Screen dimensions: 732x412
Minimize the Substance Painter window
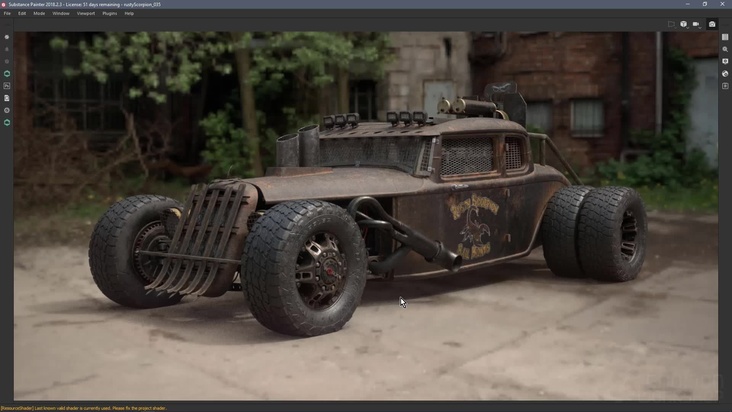pyautogui.click(x=688, y=4)
